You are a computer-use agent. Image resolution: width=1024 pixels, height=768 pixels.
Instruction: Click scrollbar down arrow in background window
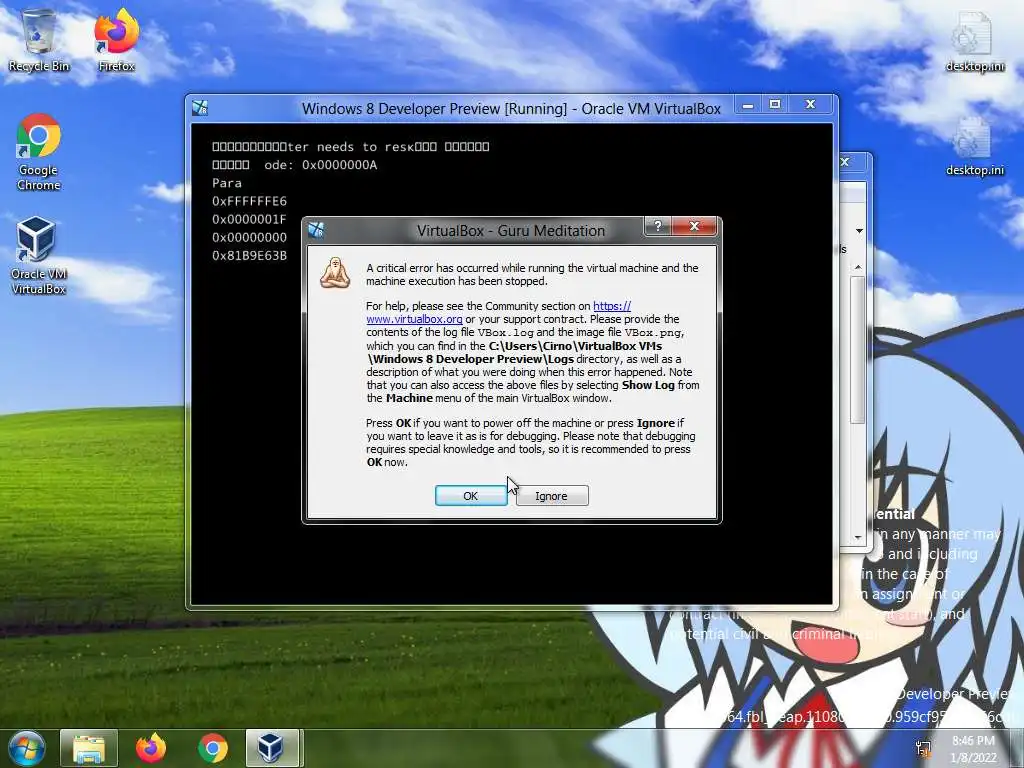858,537
